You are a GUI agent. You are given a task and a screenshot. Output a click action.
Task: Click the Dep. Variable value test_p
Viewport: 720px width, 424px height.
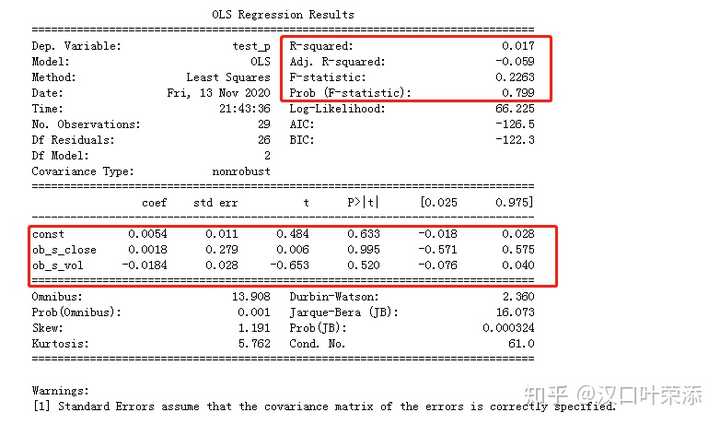pos(251,46)
